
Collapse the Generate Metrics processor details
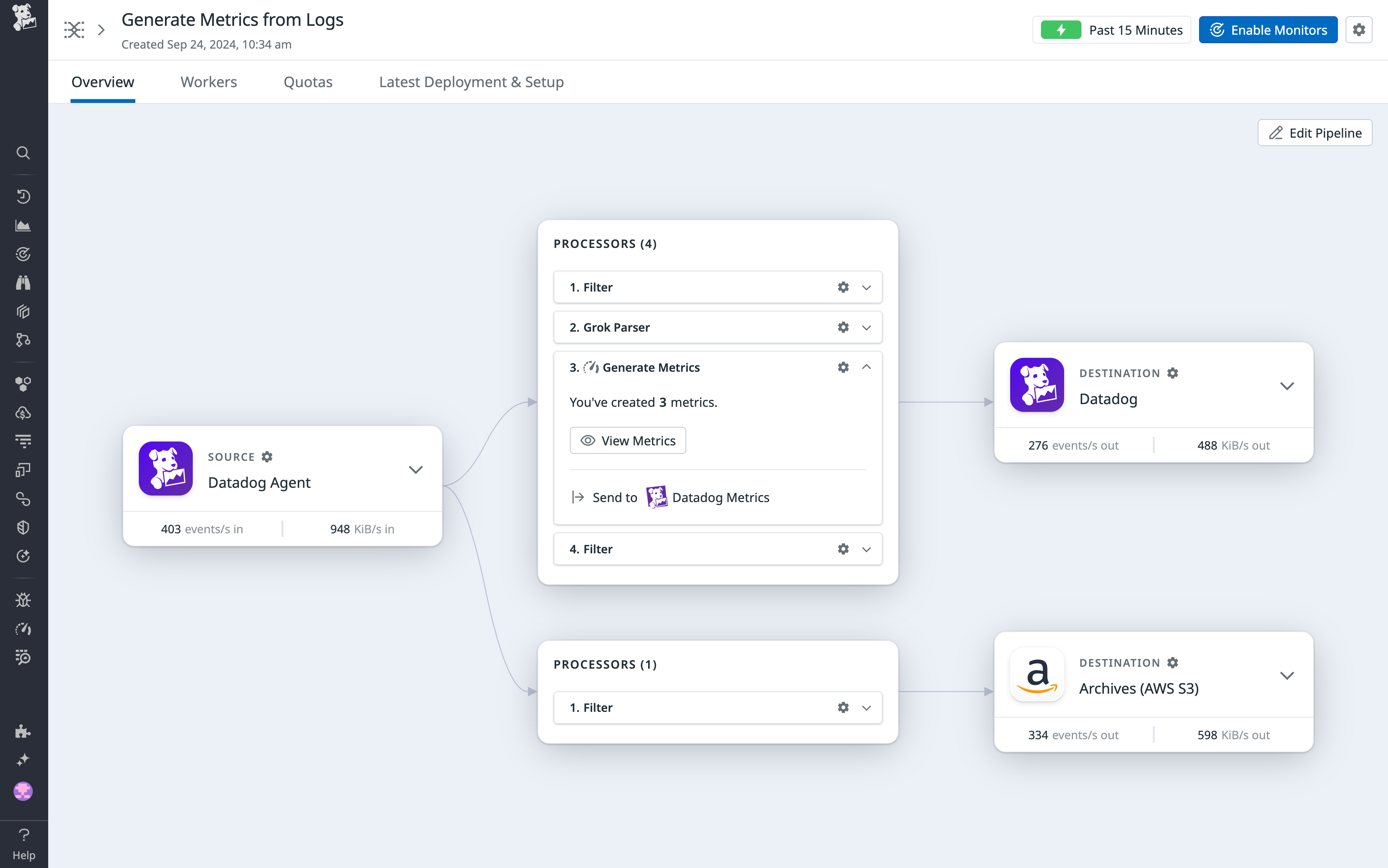(866, 367)
